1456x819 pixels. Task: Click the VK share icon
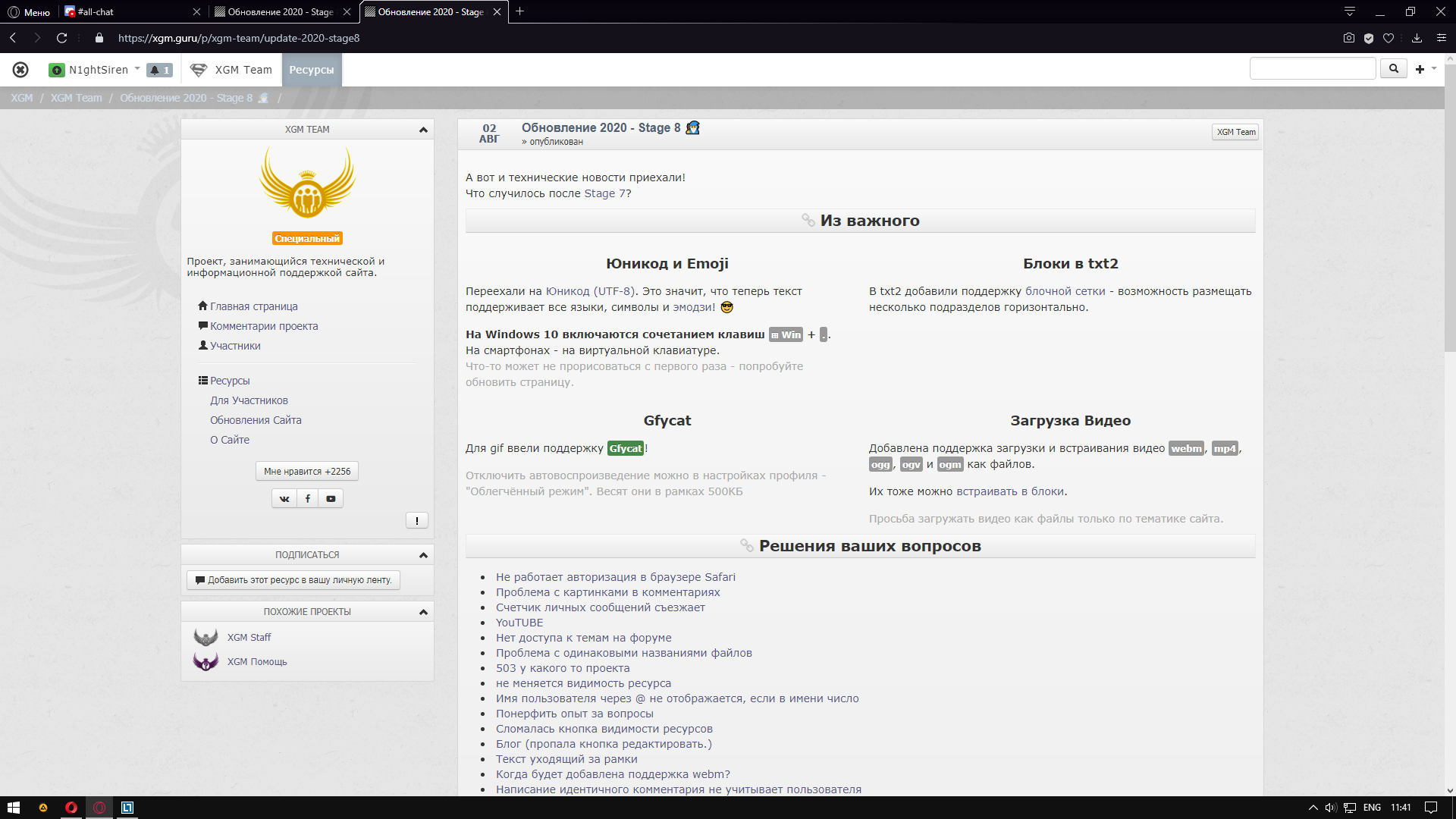click(284, 498)
